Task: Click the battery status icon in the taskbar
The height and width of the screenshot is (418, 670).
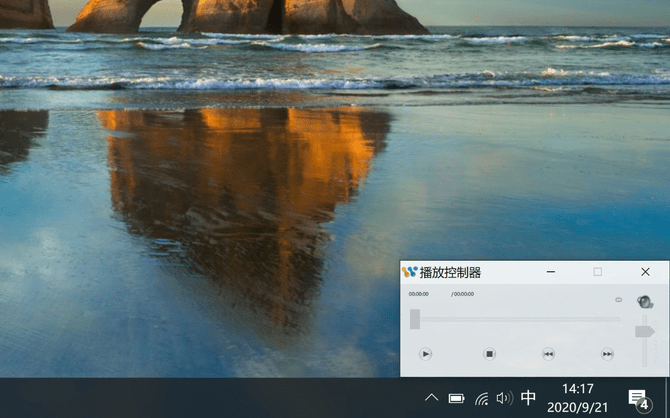Action: point(457,398)
